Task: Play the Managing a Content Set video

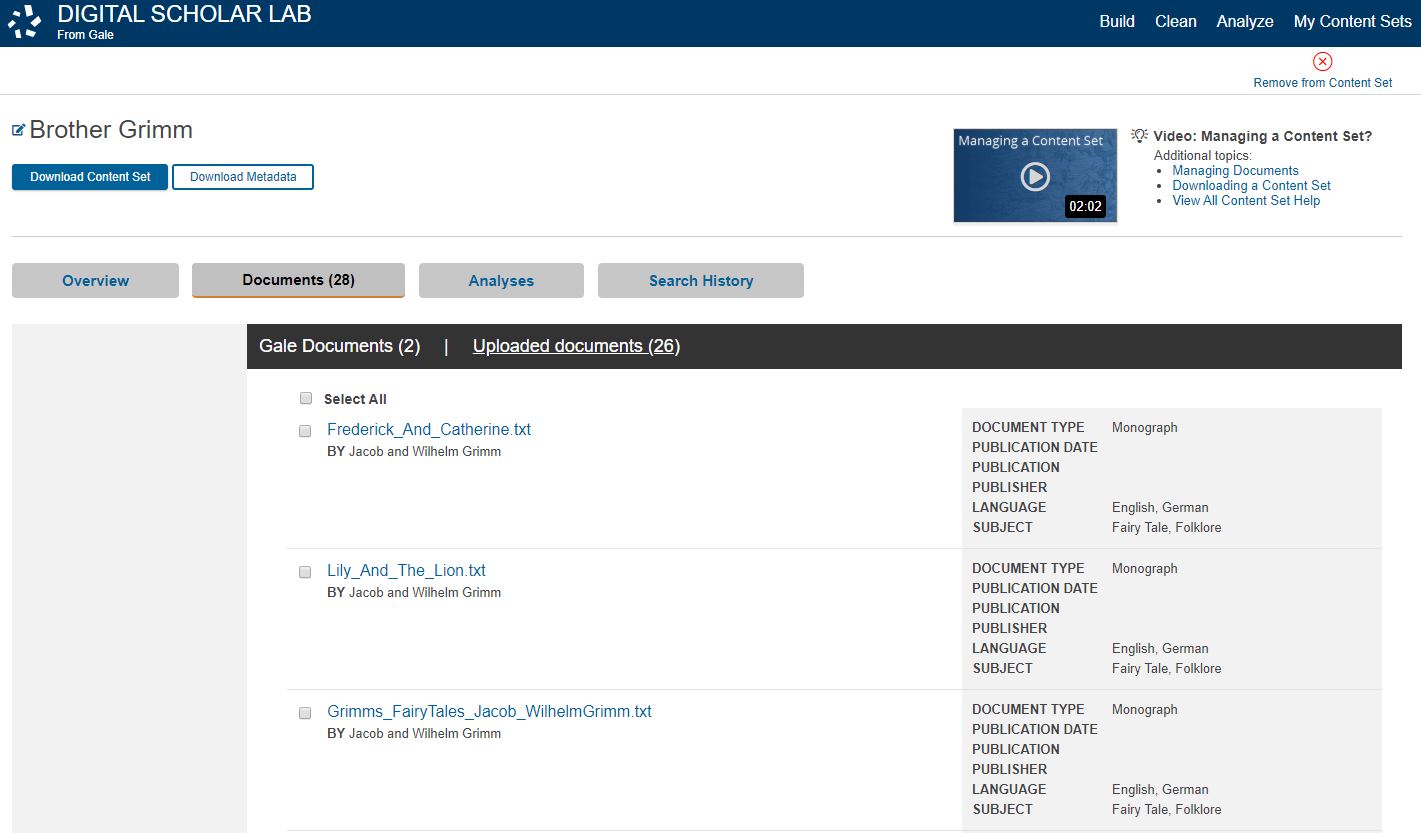Action: click(x=1035, y=175)
